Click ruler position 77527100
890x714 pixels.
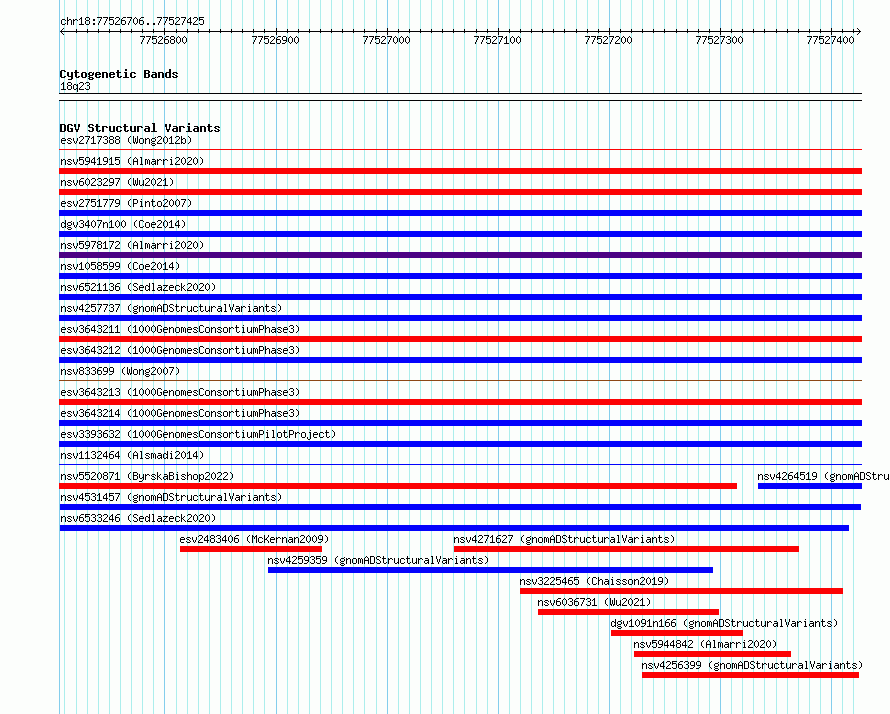pyautogui.click(x=497, y=40)
